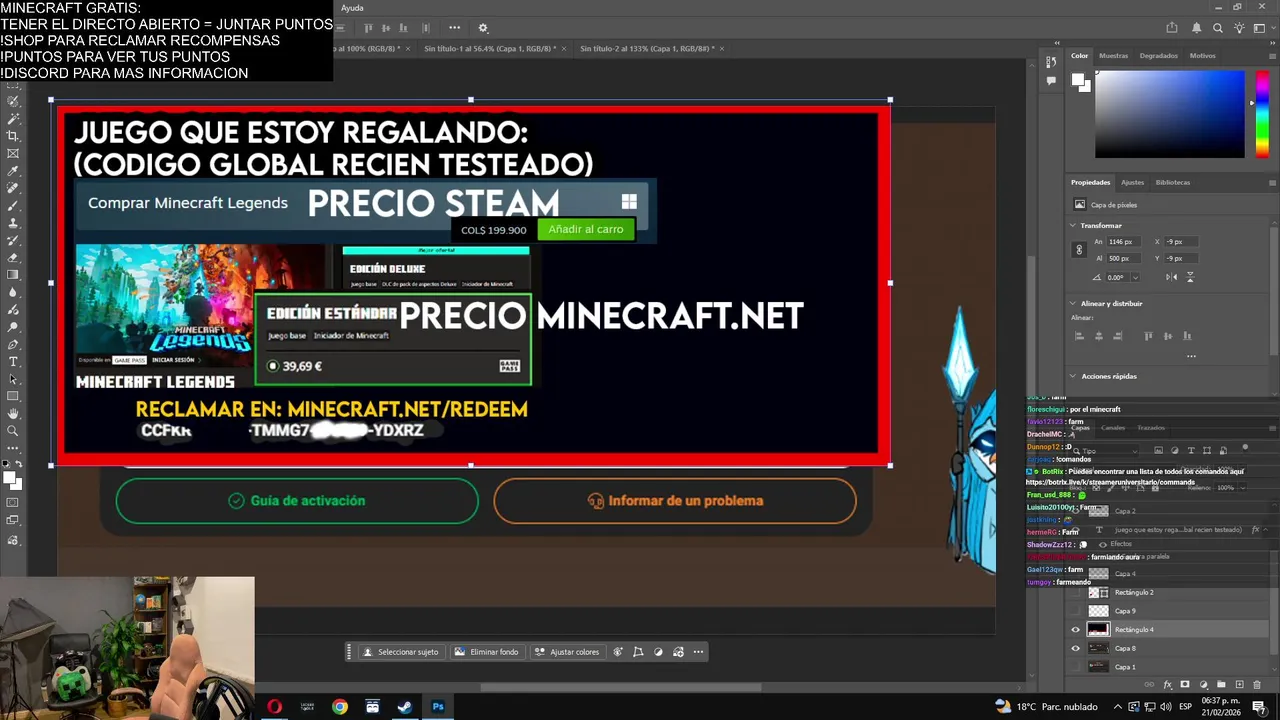Click the Seleccionar sujeto button

400,652
